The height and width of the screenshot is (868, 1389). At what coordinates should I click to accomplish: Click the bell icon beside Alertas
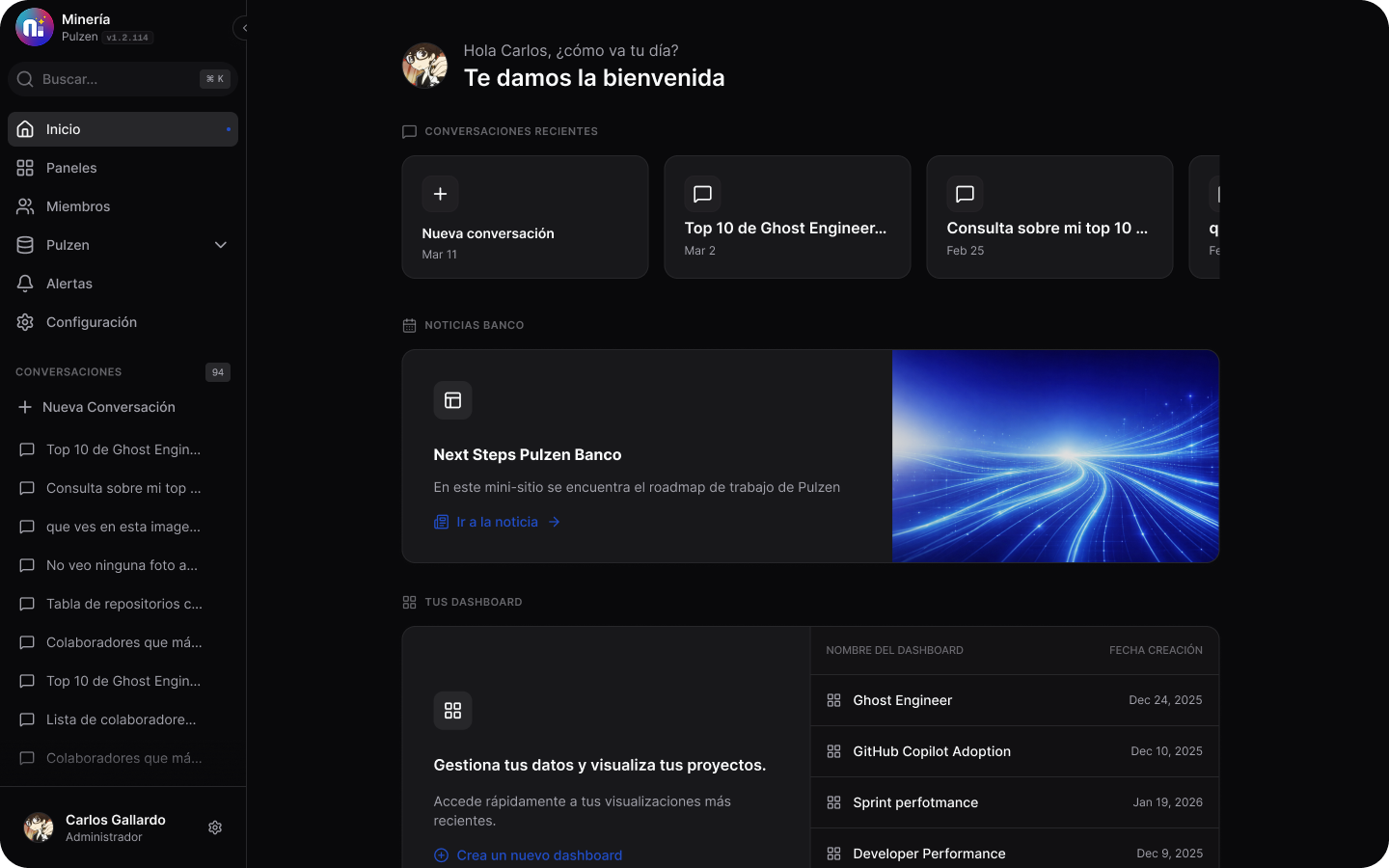coord(25,284)
